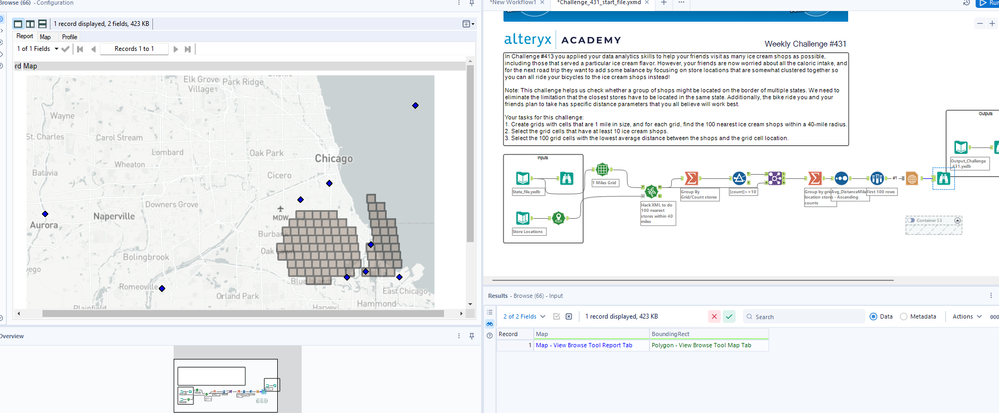Add a new workflow tab
The height and width of the screenshot is (413, 999).
[663, 3]
